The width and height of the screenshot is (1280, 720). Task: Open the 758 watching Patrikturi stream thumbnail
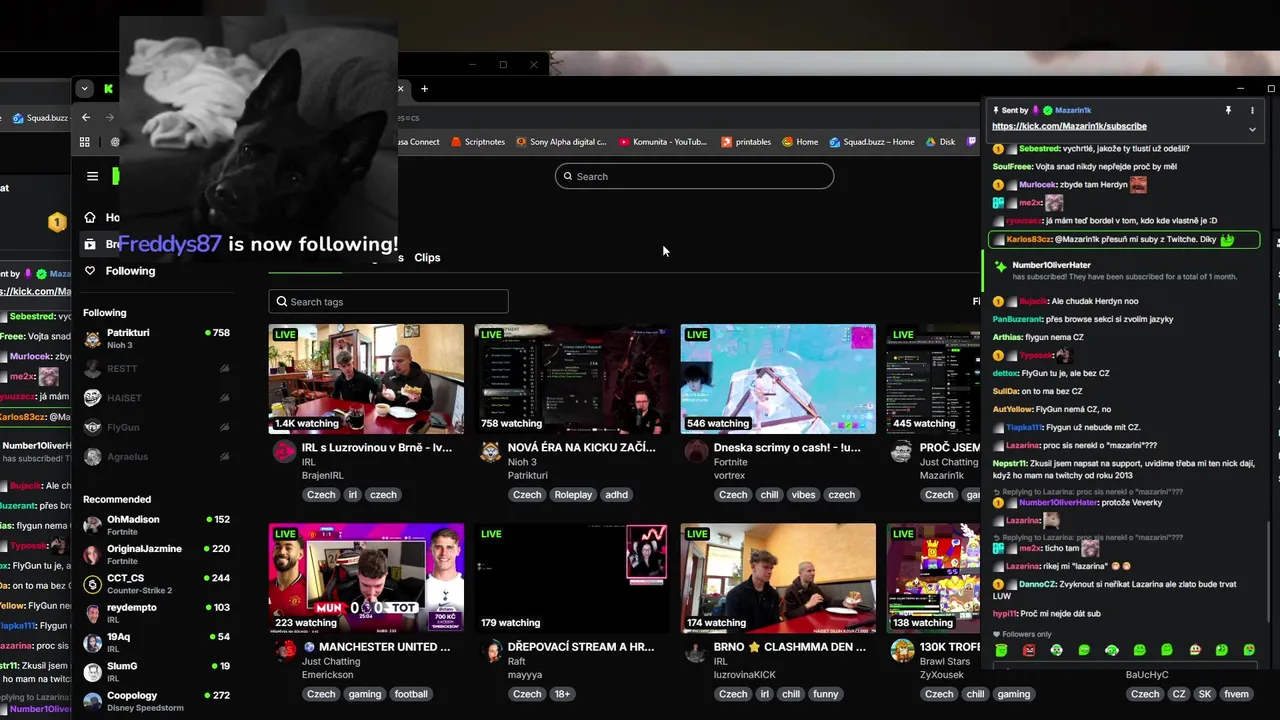572,379
